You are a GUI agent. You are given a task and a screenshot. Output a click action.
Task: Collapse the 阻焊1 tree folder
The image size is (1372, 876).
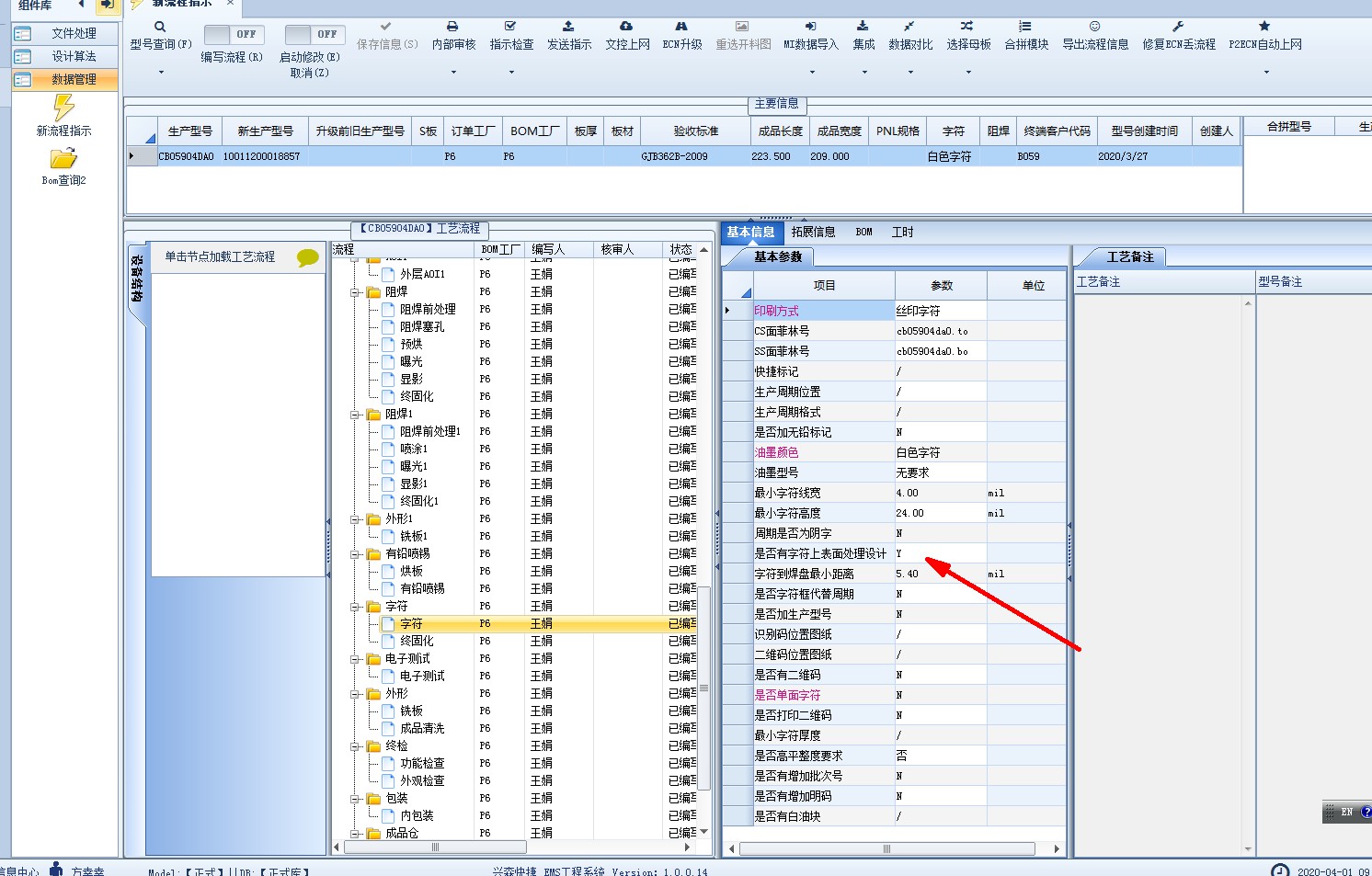click(355, 415)
